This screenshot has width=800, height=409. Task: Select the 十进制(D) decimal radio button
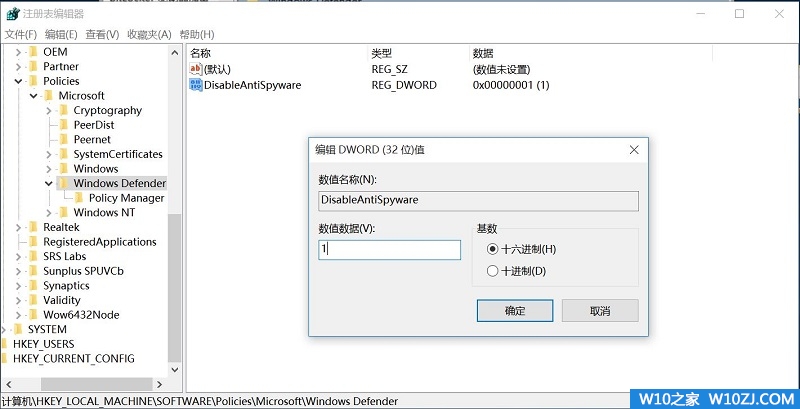click(x=491, y=271)
